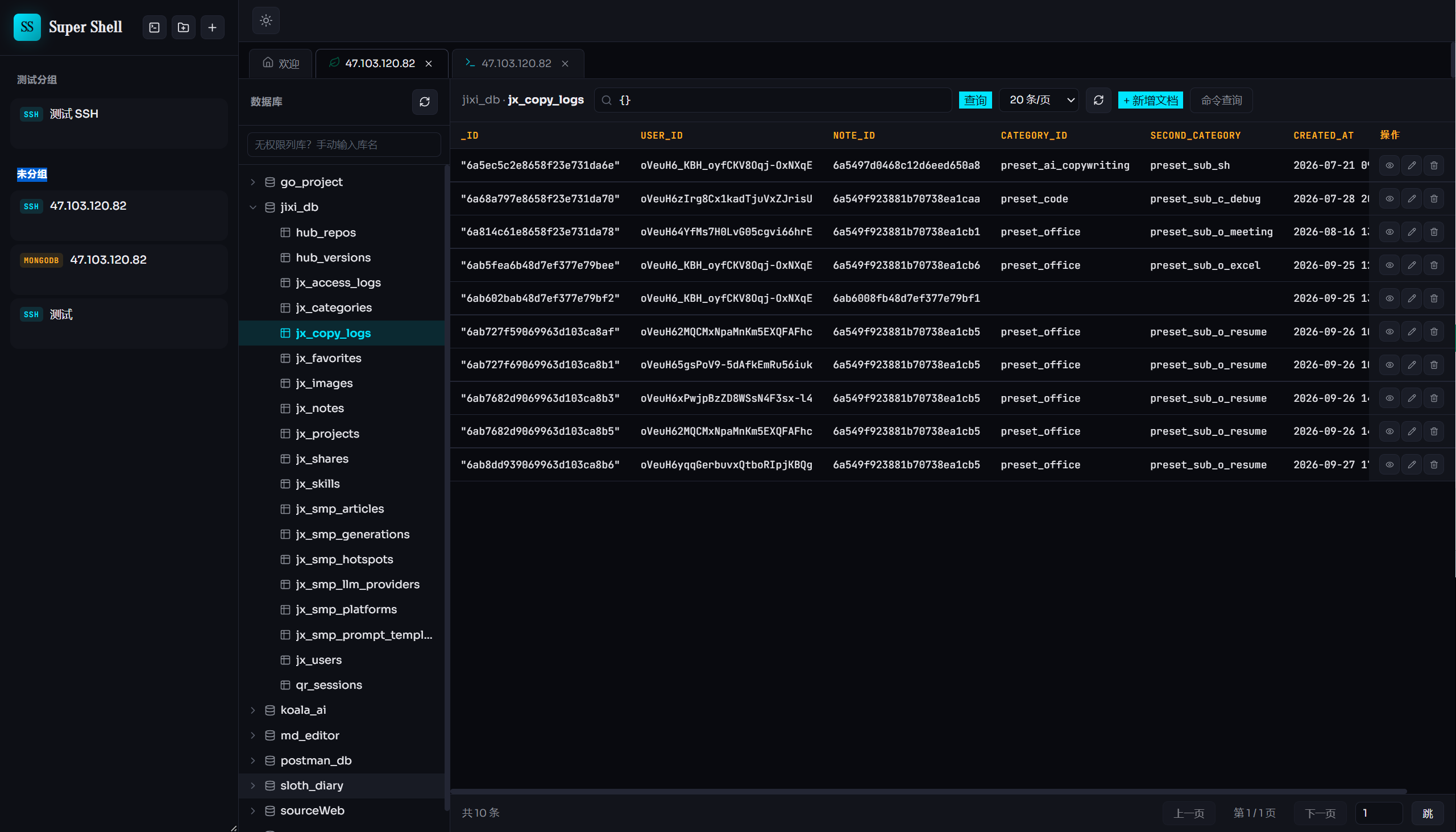View the row 6ab727f69069963d103ca8b1
This screenshot has height=832, width=1456.
(x=1389, y=365)
